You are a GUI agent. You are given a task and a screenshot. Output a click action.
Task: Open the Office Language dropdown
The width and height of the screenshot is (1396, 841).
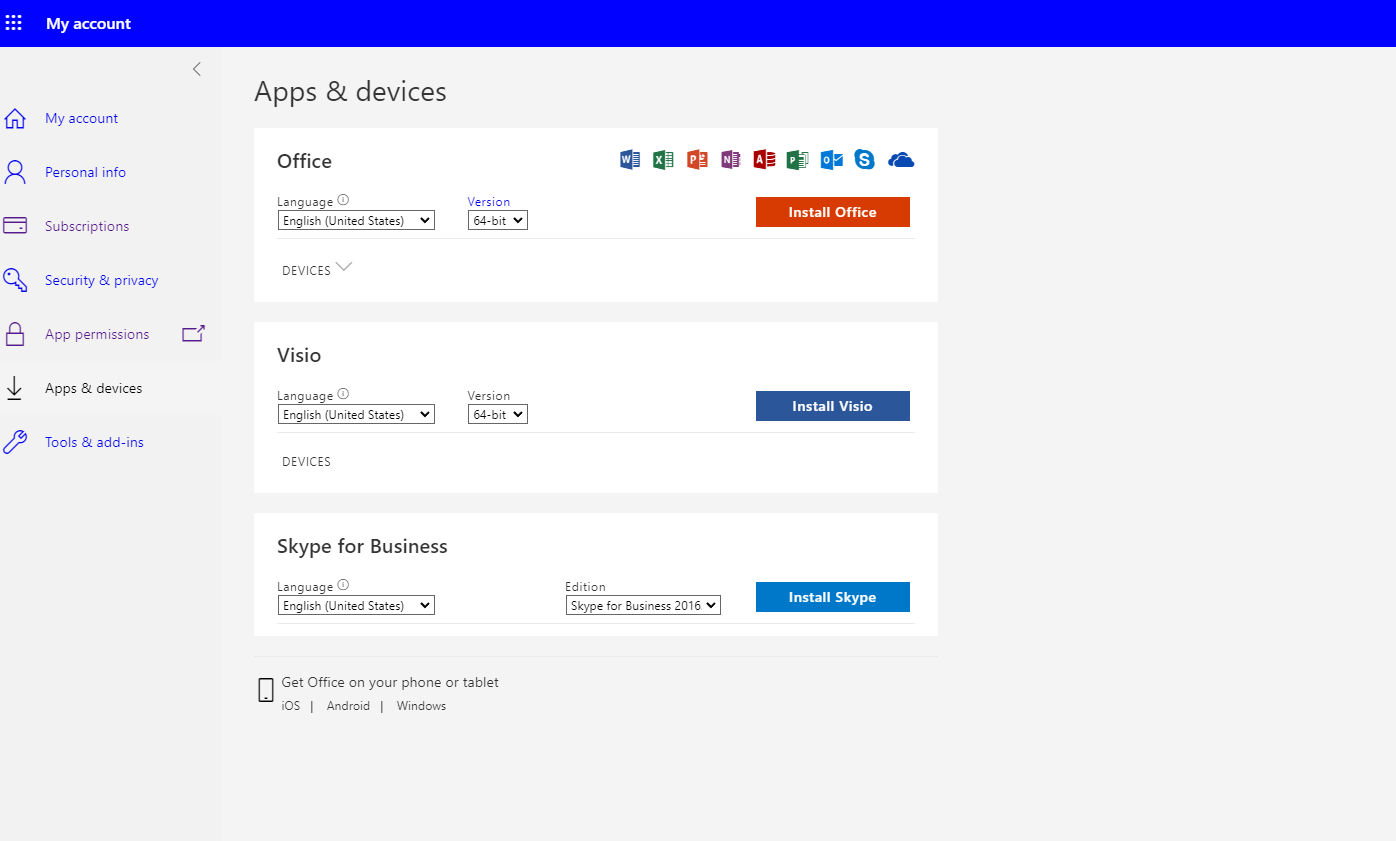click(x=356, y=220)
